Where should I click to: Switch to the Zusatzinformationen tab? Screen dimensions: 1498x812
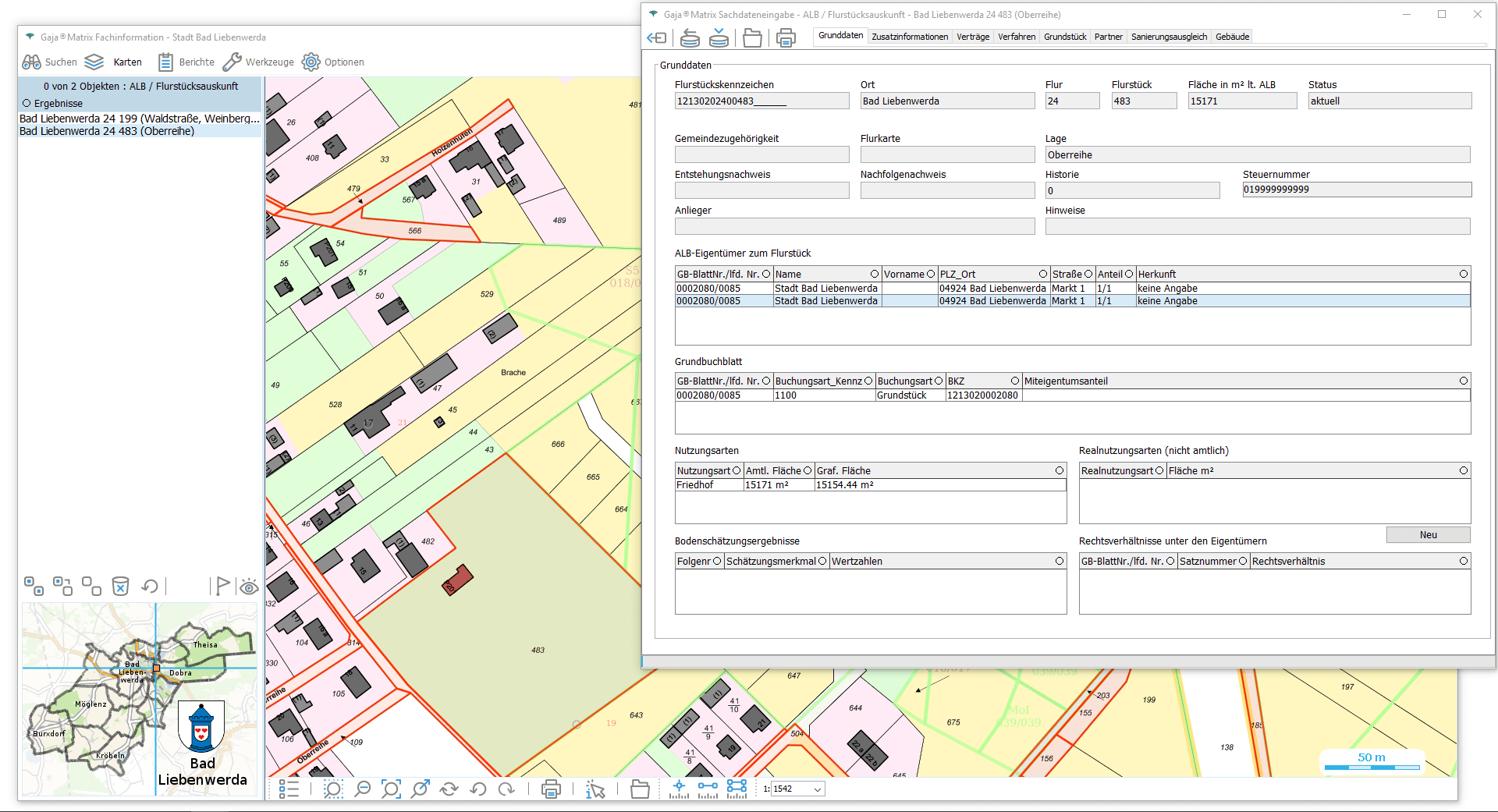coord(910,37)
